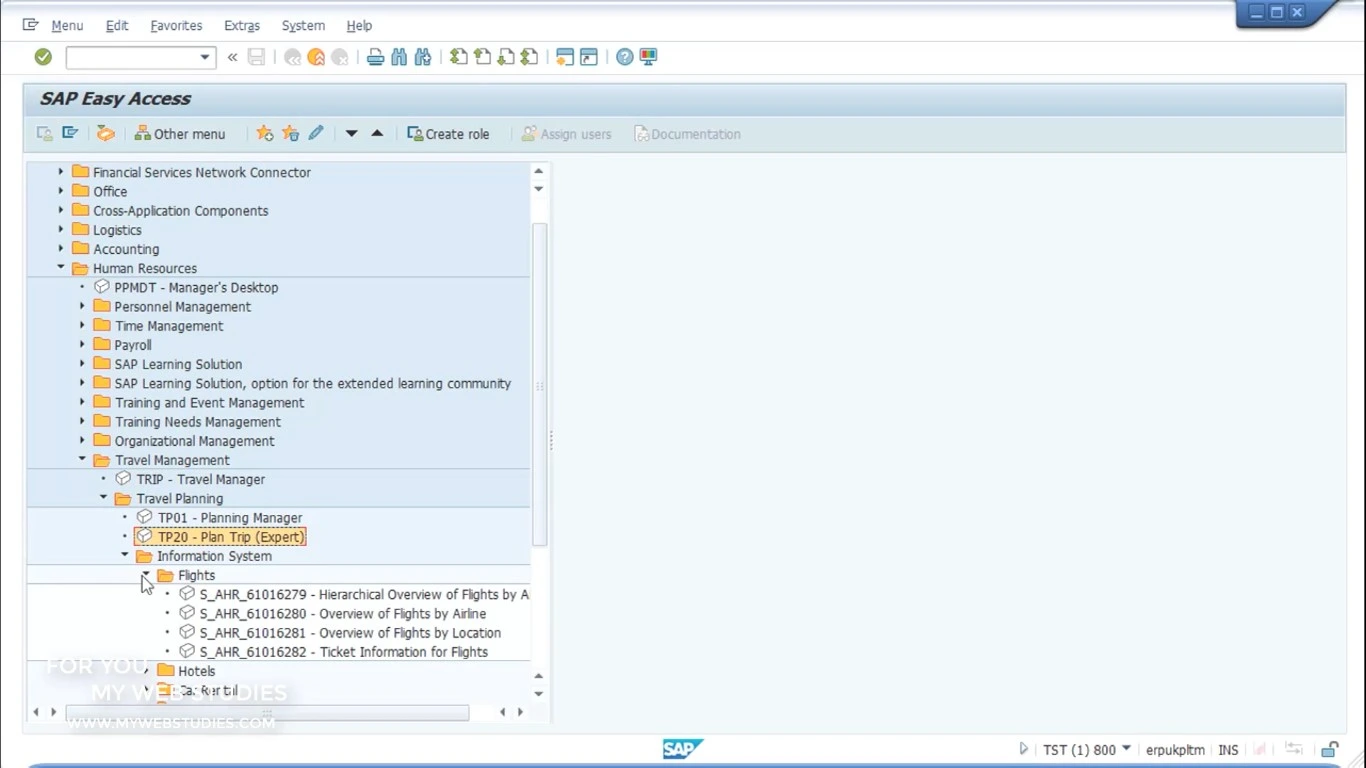This screenshot has height=768, width=1366.
Task: Click the Find Next binoculars icon
Action: pos(423,57)
